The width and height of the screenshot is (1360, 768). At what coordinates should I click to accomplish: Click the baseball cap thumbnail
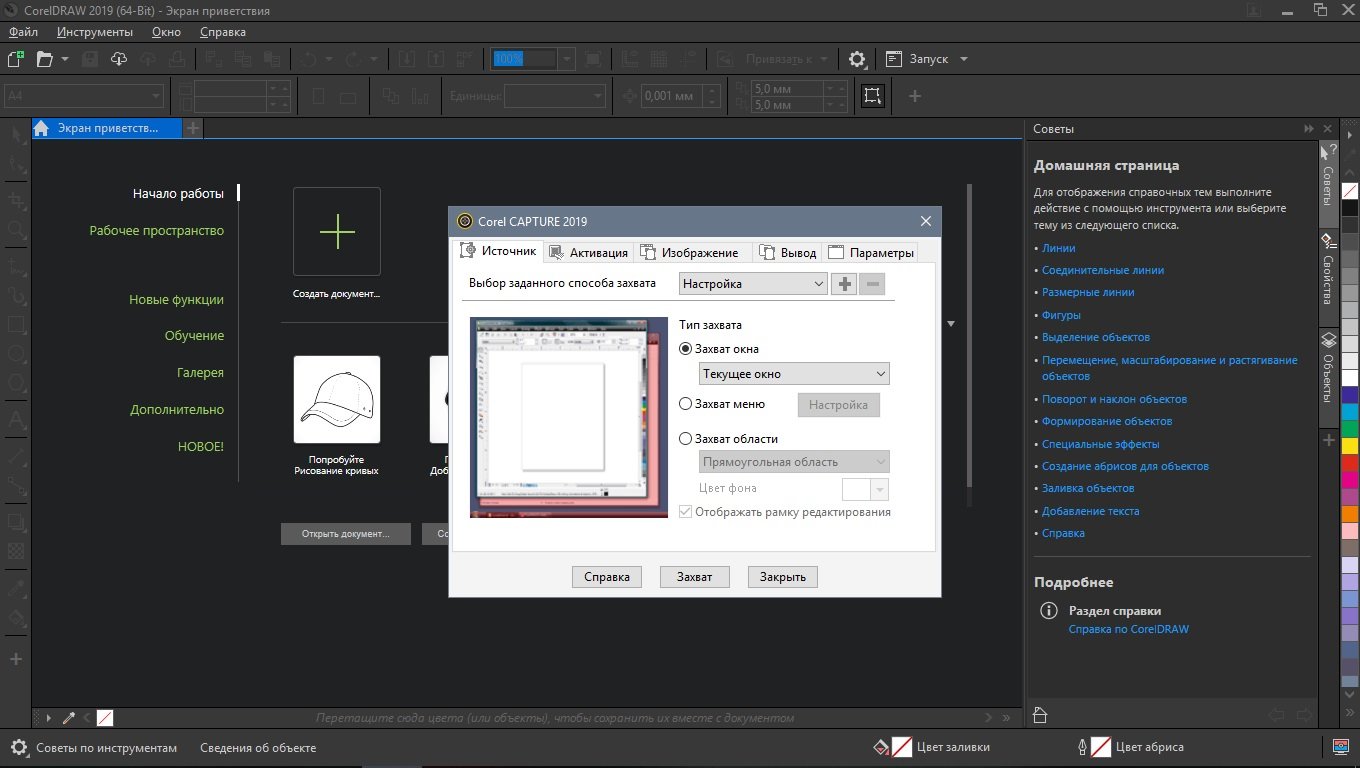tap(337, 399)
